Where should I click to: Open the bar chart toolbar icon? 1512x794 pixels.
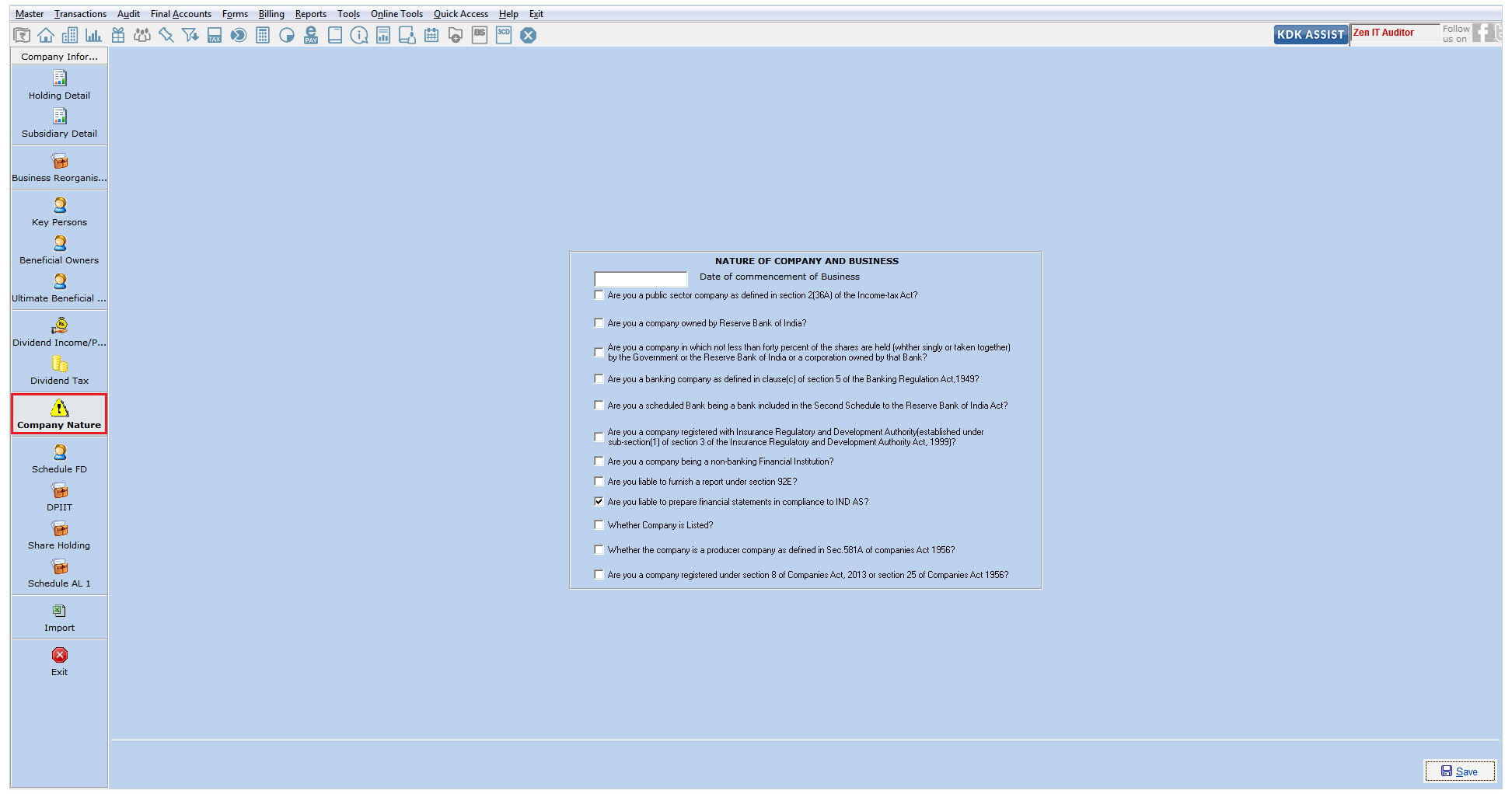coord(94,35)
